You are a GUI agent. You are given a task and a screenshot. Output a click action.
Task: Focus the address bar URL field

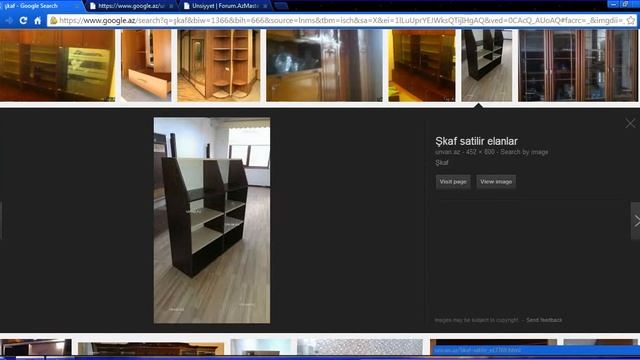pyautogui.click(x=341, y=20)
